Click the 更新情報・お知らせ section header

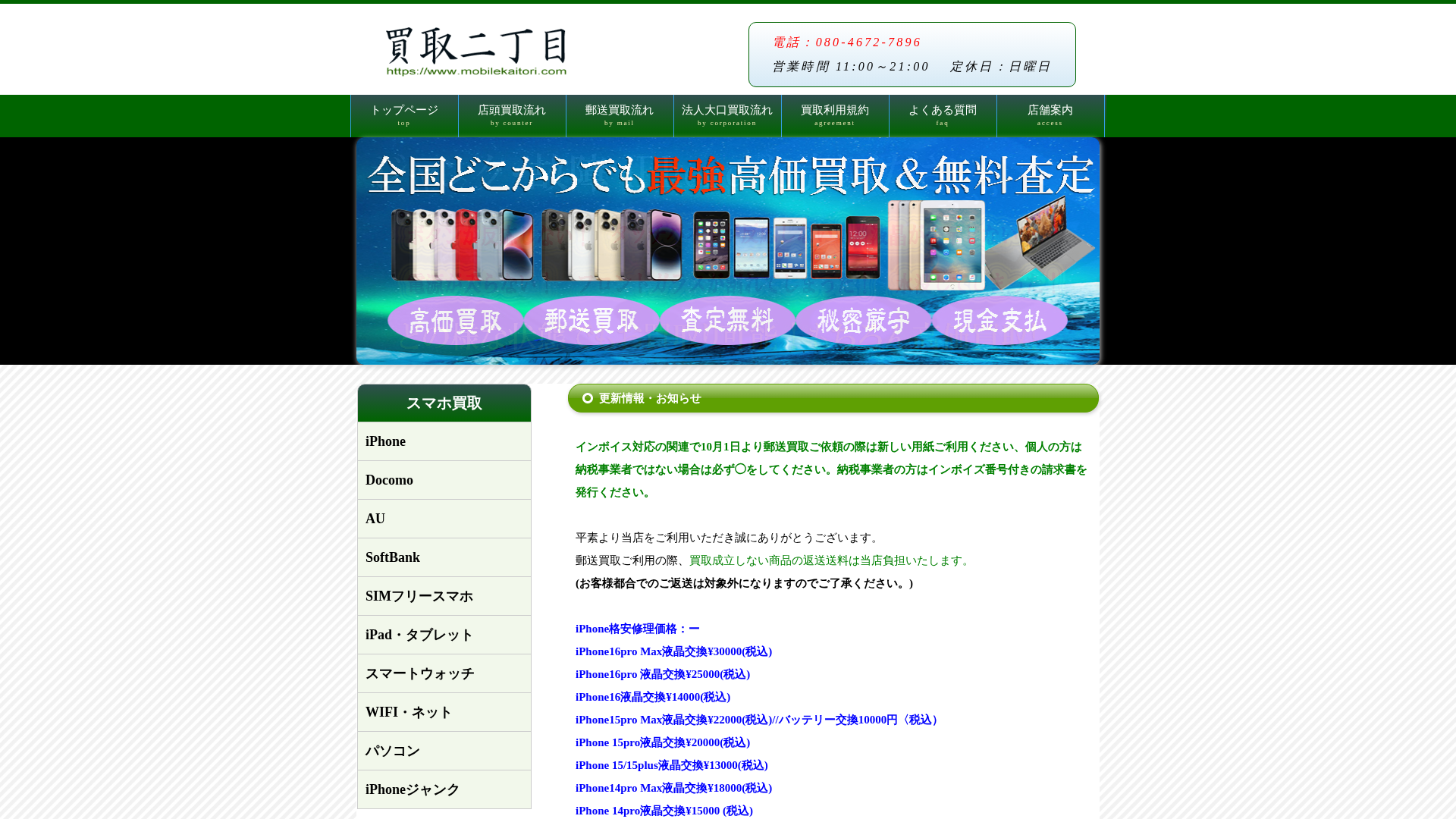tap(833, 398)
